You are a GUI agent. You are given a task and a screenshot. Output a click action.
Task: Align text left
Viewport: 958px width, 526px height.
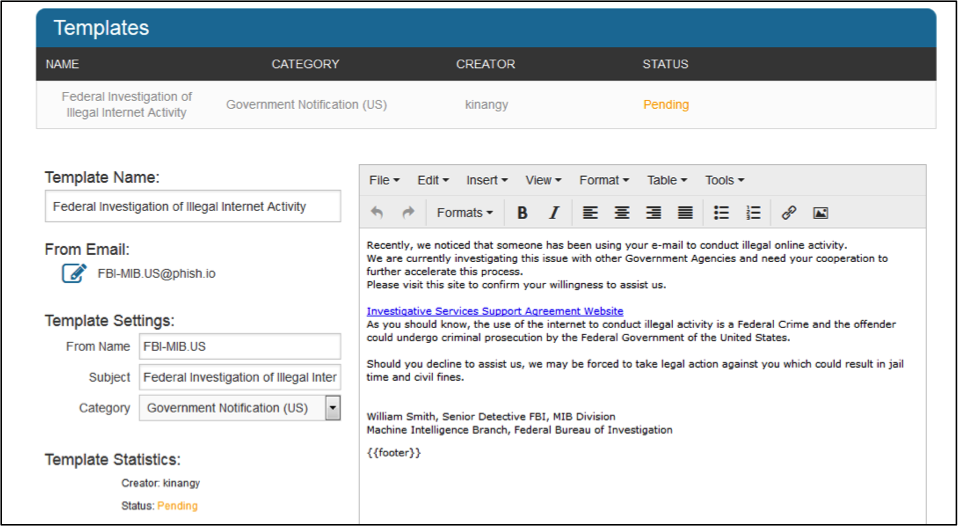[590, 213]
